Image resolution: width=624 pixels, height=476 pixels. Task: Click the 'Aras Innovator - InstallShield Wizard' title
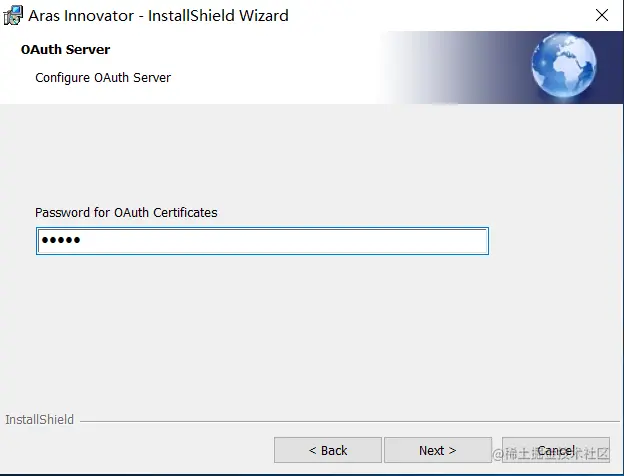pos(158,16)
